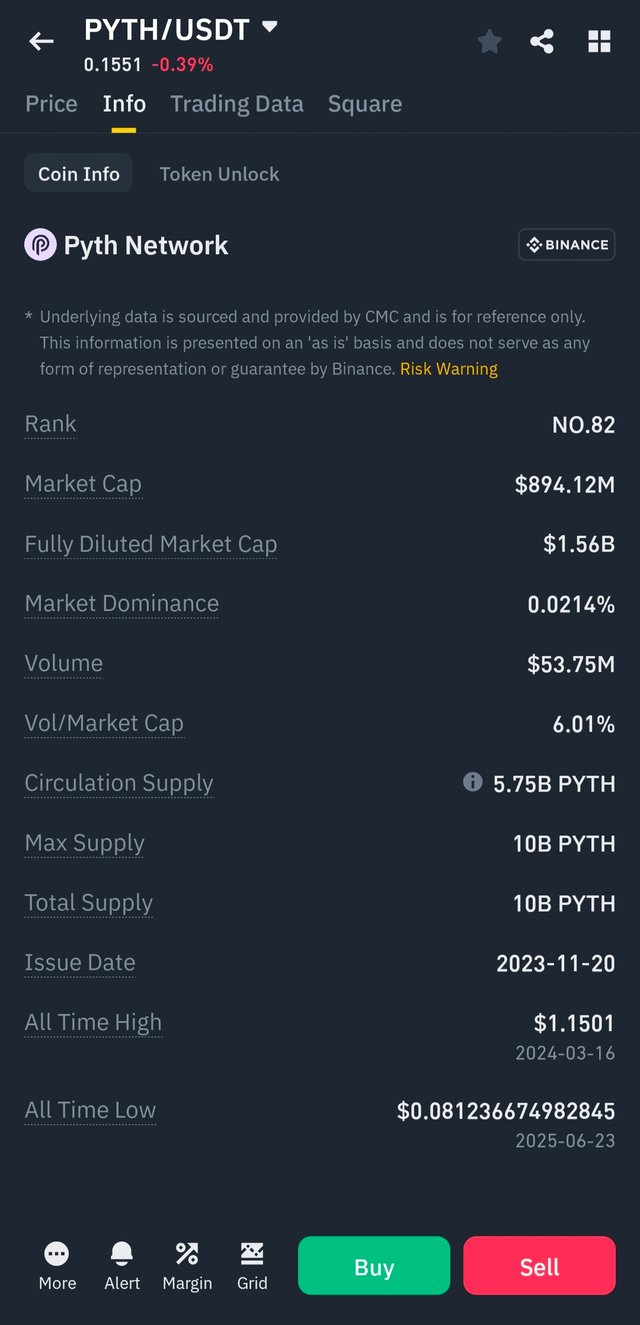Tap the share icon
Screen dimensions: 640x1325
pyautogui.click(x=542, y=41)
